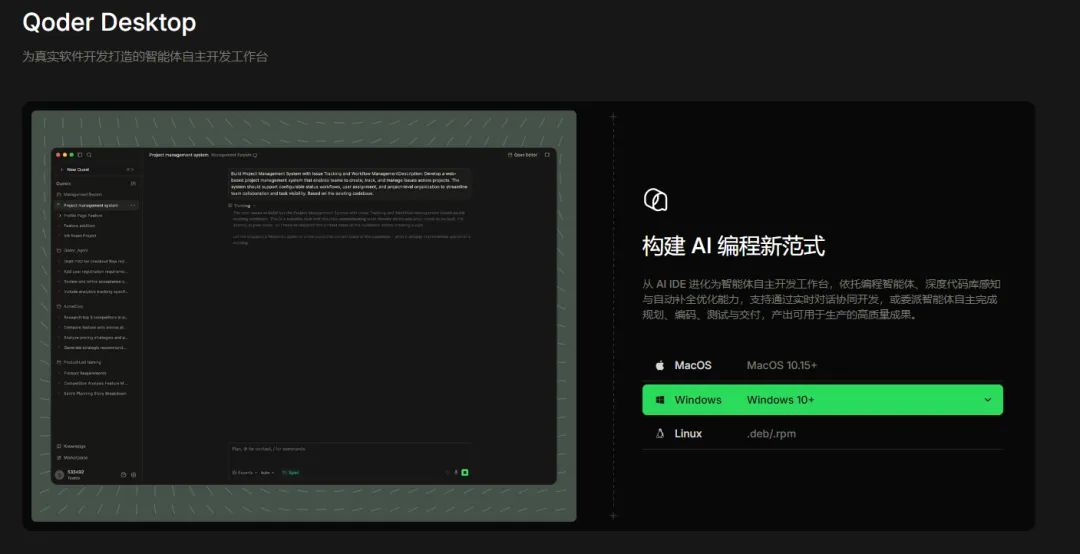Viewport: 1080px width, 554px height.
Task: Select Generate strategic recommendations quest
Action: coord(95,347)
